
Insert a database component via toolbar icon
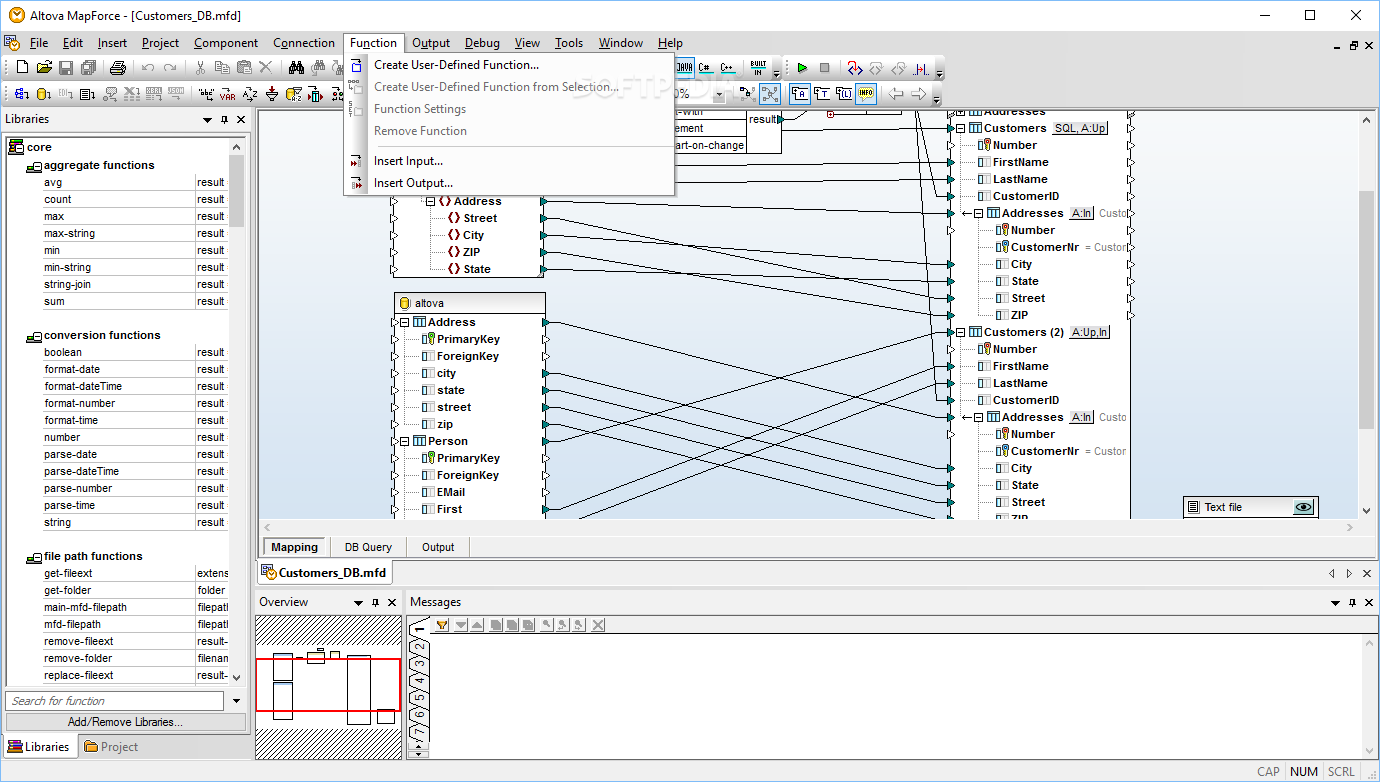(44, 94)
